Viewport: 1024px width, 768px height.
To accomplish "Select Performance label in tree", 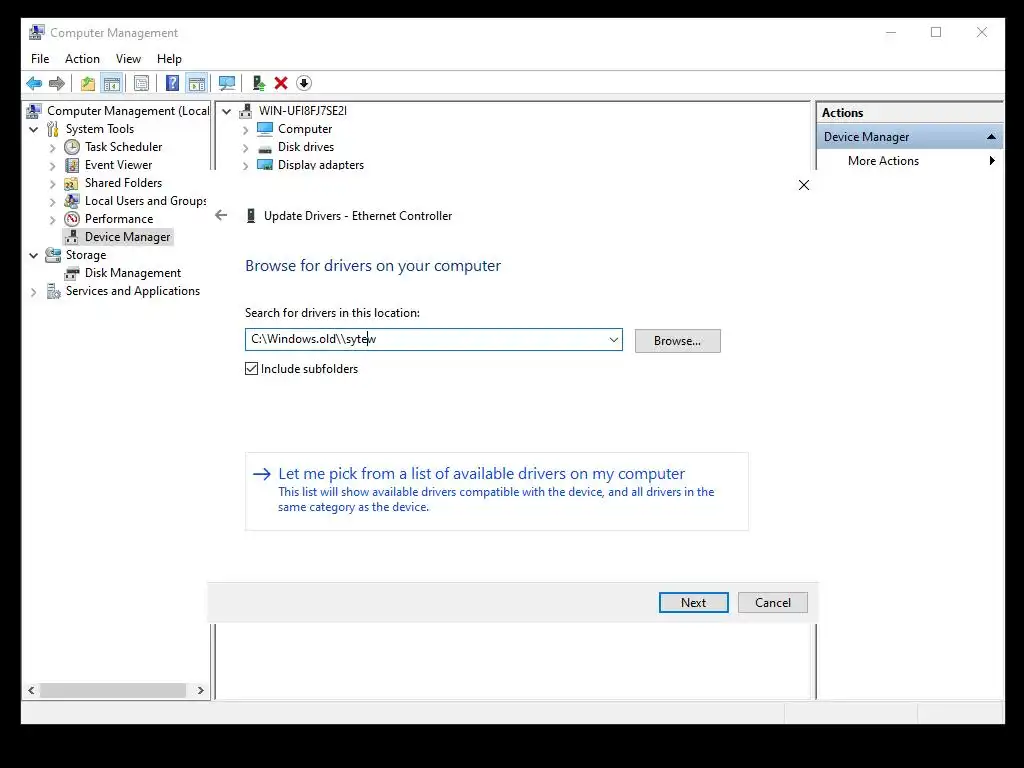I will (119, 219).
